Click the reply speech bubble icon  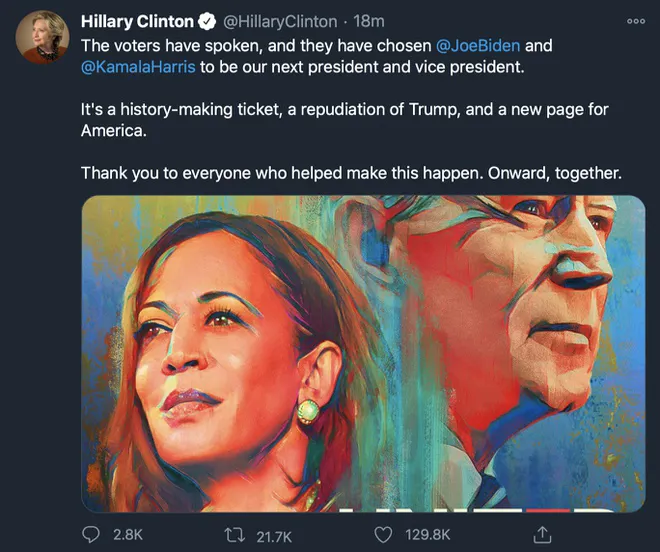(x=92, y=535)
